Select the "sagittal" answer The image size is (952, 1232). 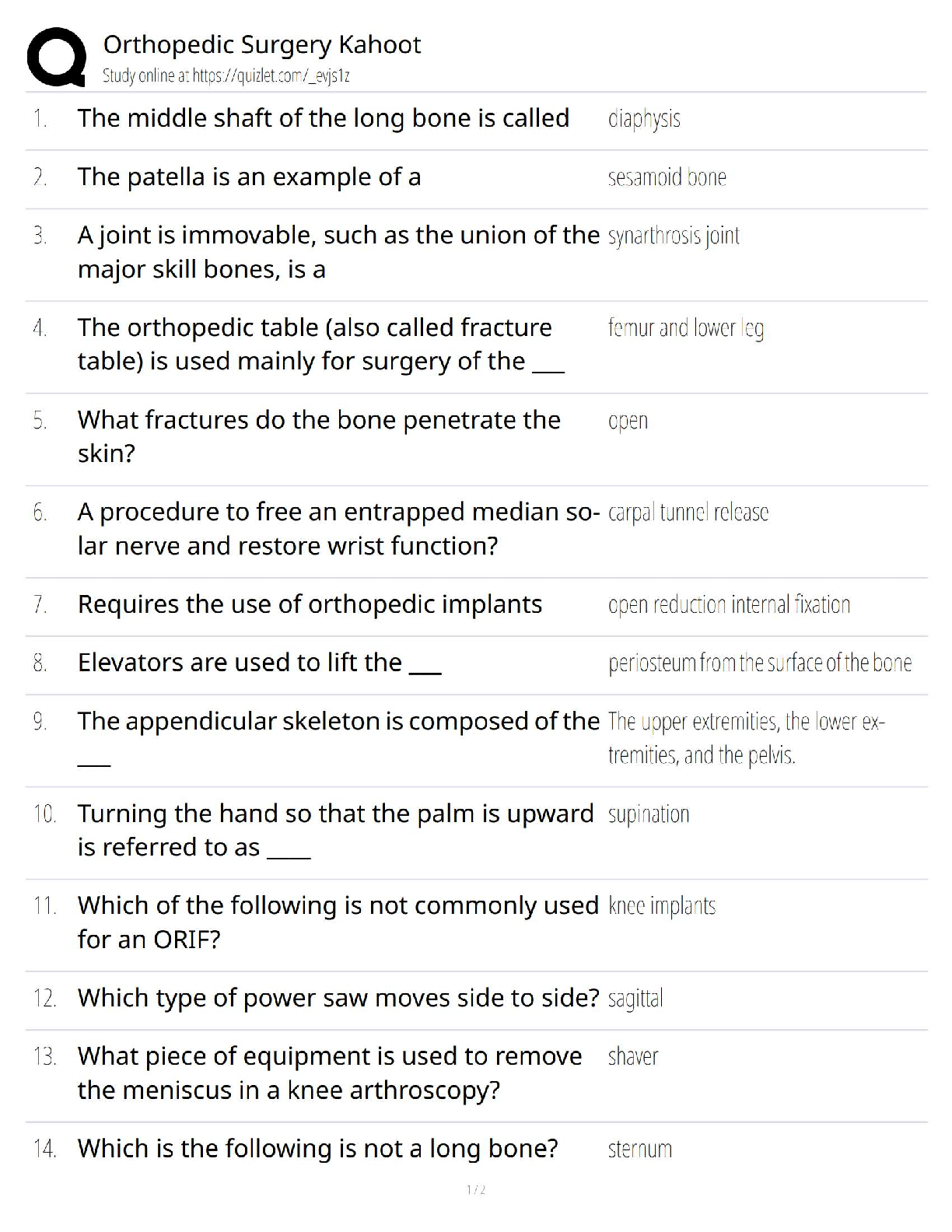click(x=635, y=999)
